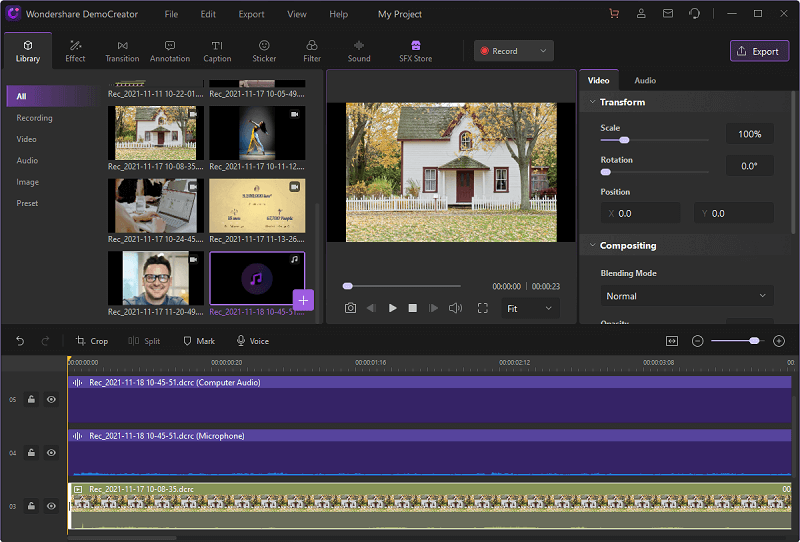Viewport: 800px width, 542px height.
Task: Click the support headset icon
Action: click(694, 14)
